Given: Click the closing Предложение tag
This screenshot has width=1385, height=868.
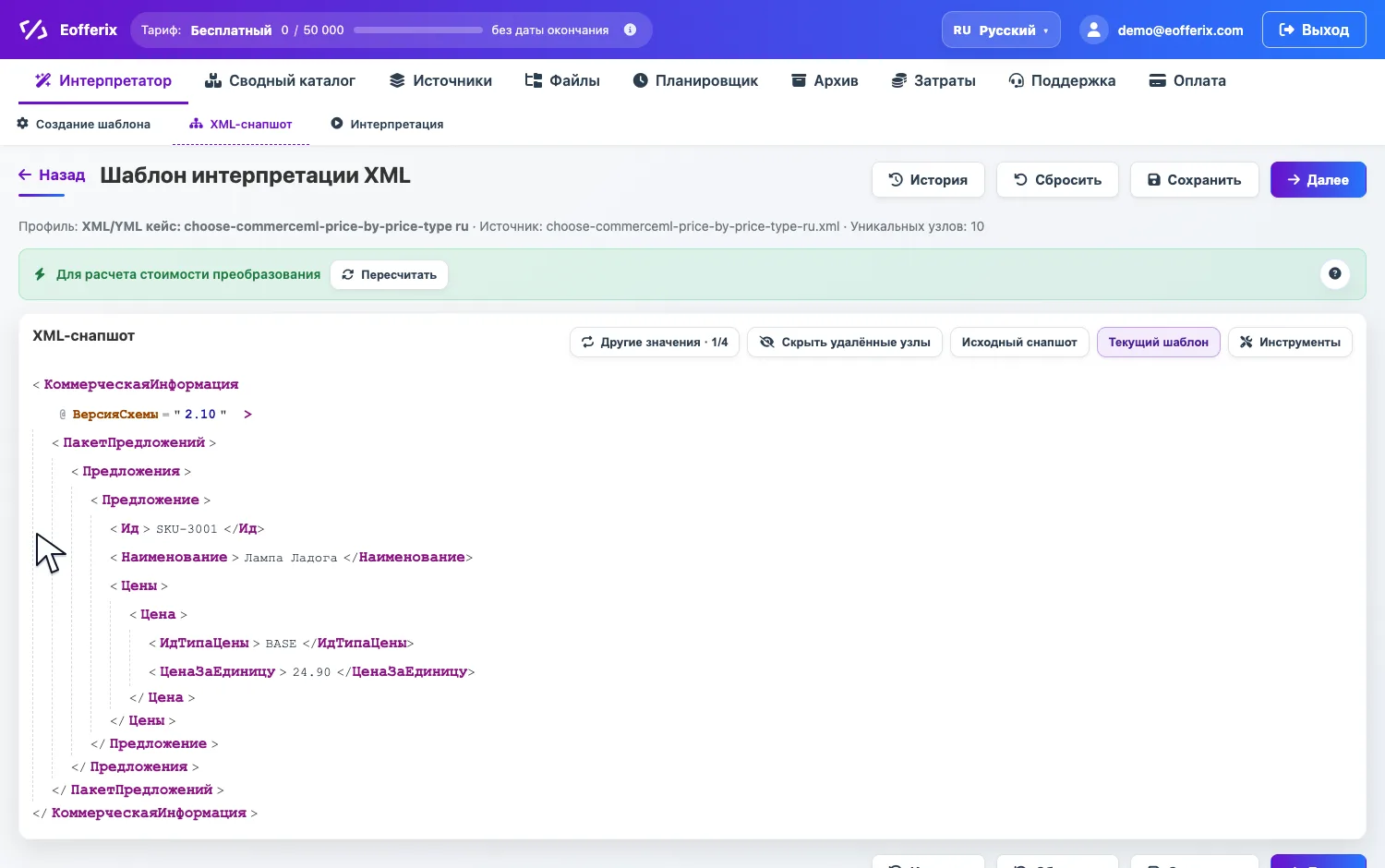Looking at the screenshot, I should click(158, 743).
